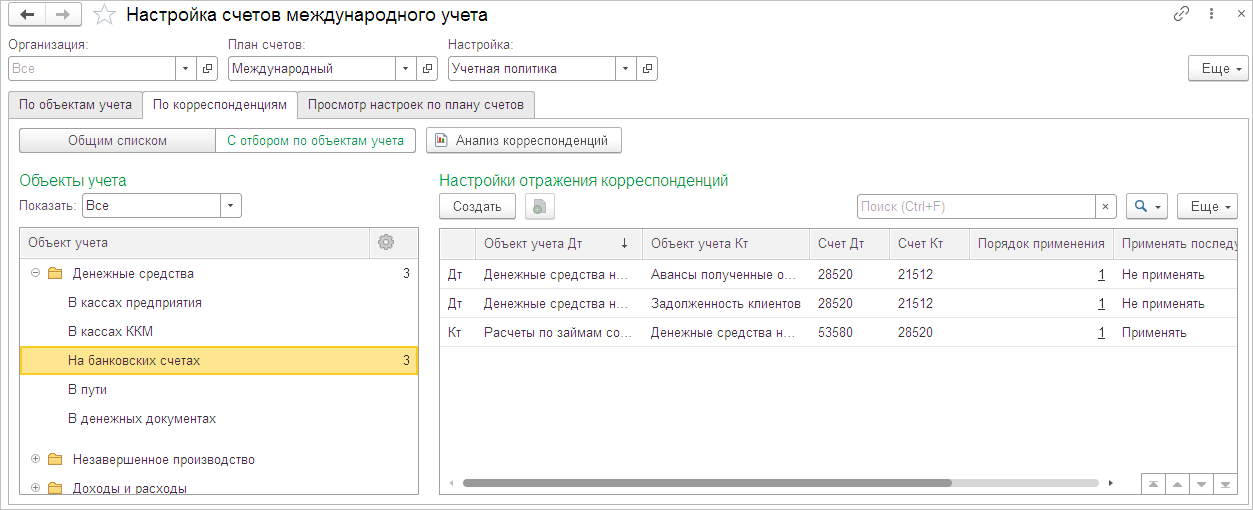Click the horizontal scrollbar under the table

click(x=706, y=483)
